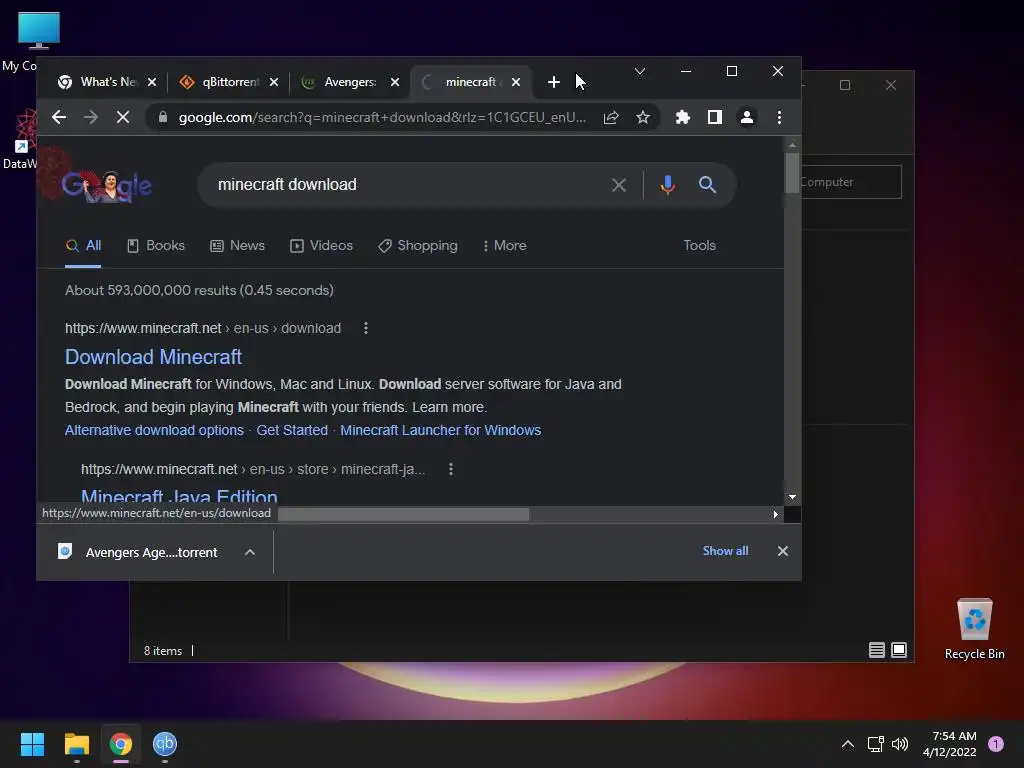Open options for minecraft-ja store result

pyautogui.click(x=451, y=469)
